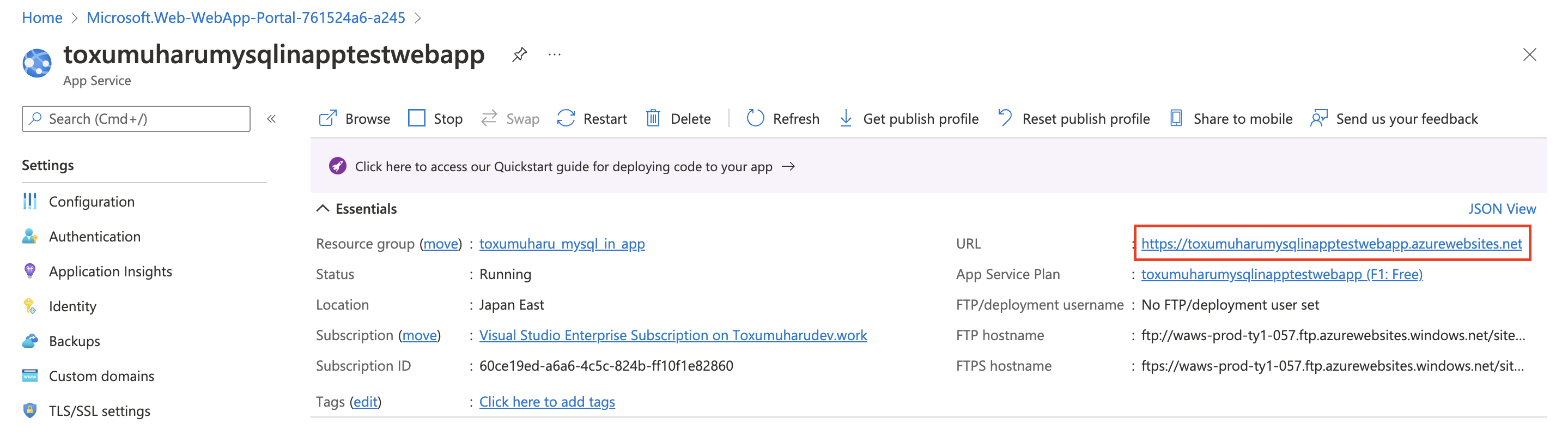Open the Identity menu item
Screen dimensions: 1568x435
72,306
